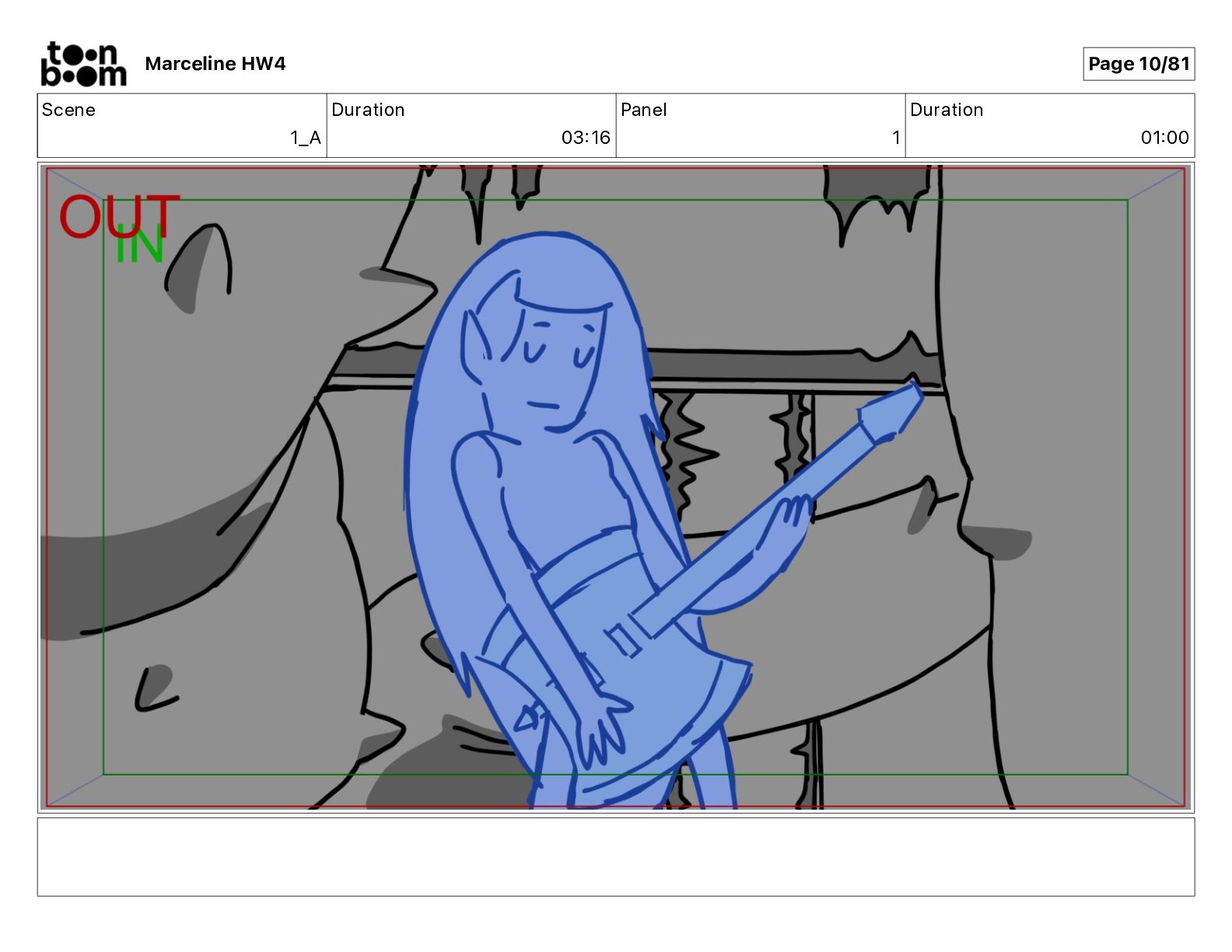Select the scene name '1_A'
The height and width of the screenshot is (952, 1232).
click(306, 138)
